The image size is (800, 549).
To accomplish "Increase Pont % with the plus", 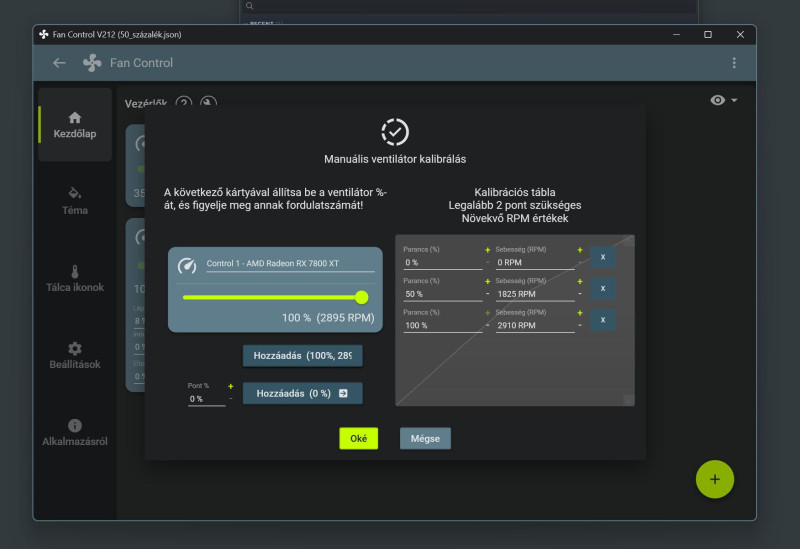I will click(x=231, y=386).
